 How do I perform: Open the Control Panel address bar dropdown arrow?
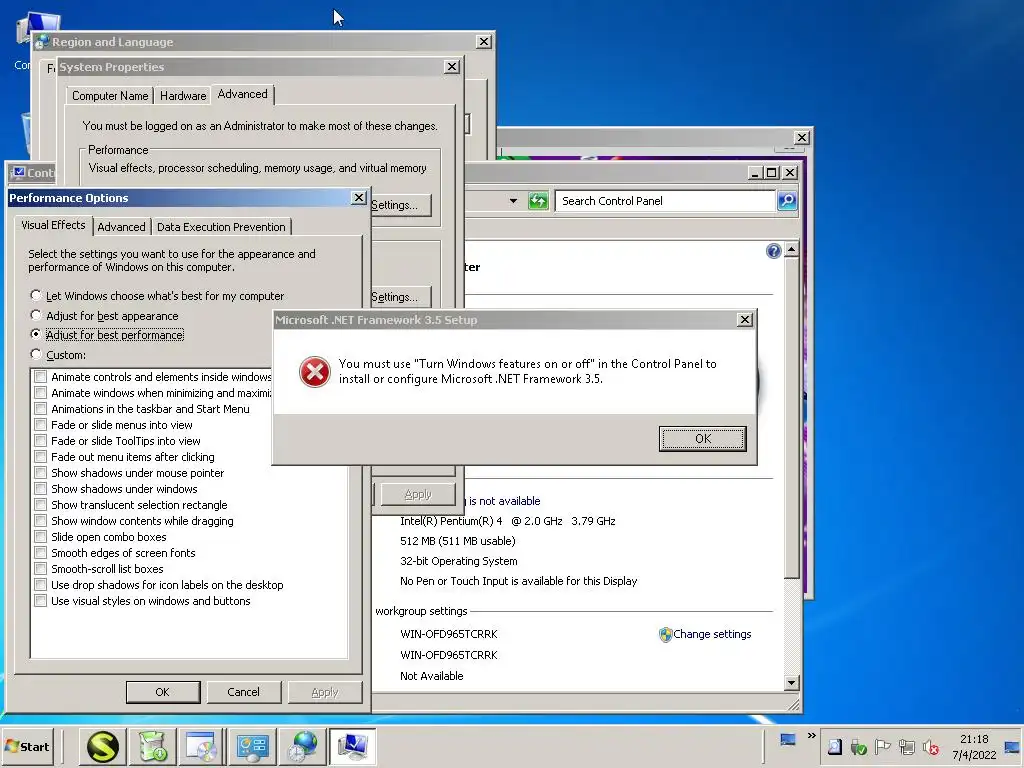click(513, 200)
